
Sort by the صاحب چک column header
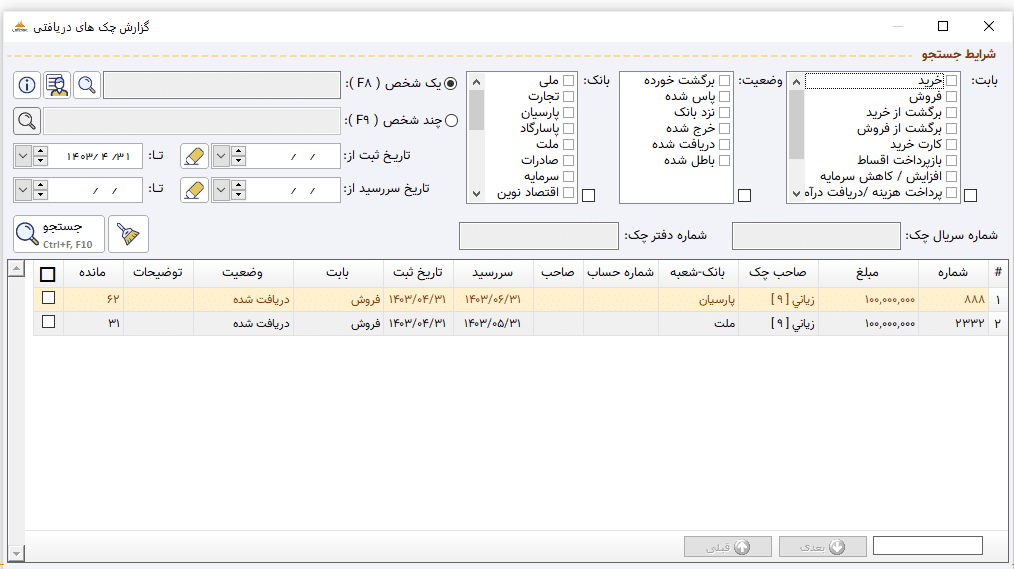(778, 273)
